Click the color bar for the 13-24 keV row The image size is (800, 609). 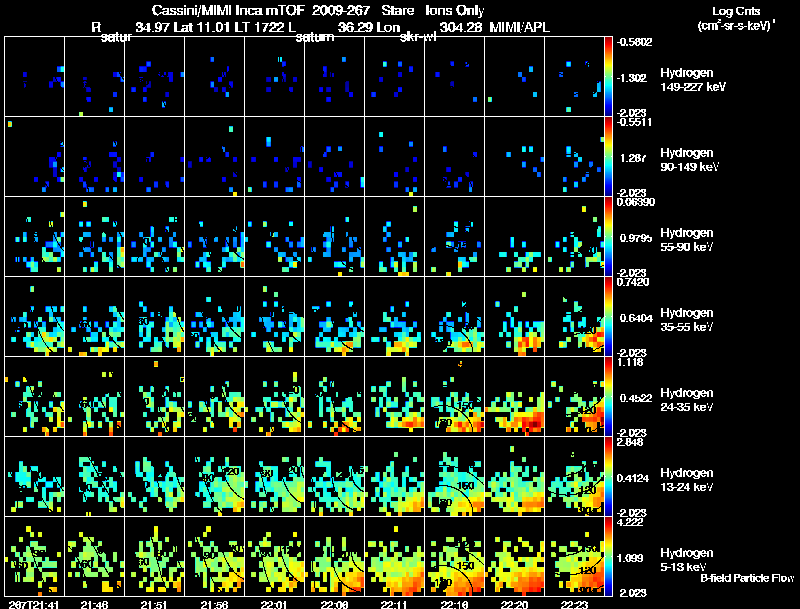[608, 476]
